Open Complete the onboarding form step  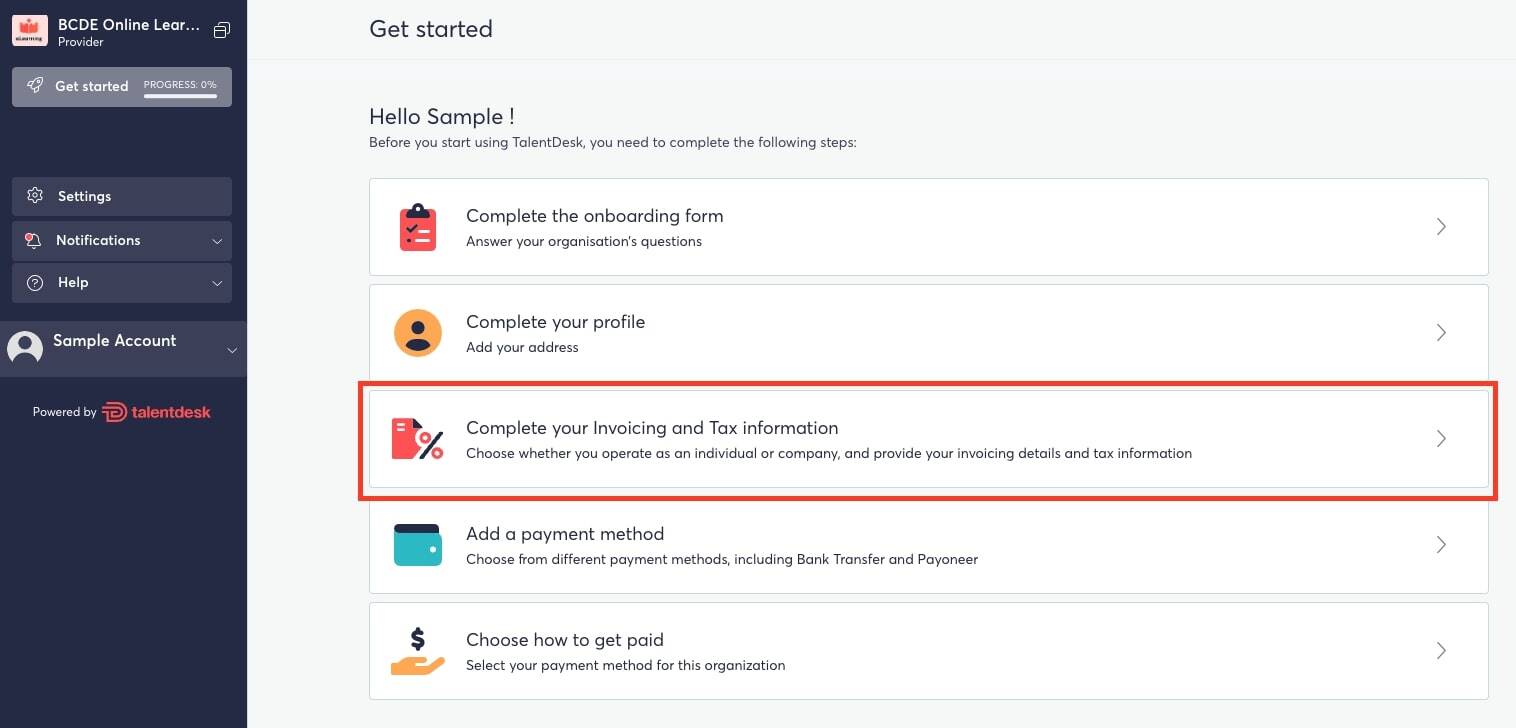(x=929, y=227)
